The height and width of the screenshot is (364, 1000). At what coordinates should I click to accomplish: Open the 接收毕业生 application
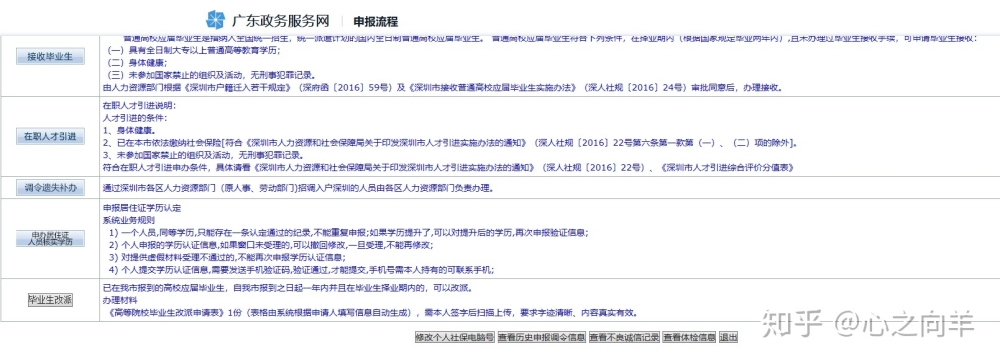tap(50, 56)
